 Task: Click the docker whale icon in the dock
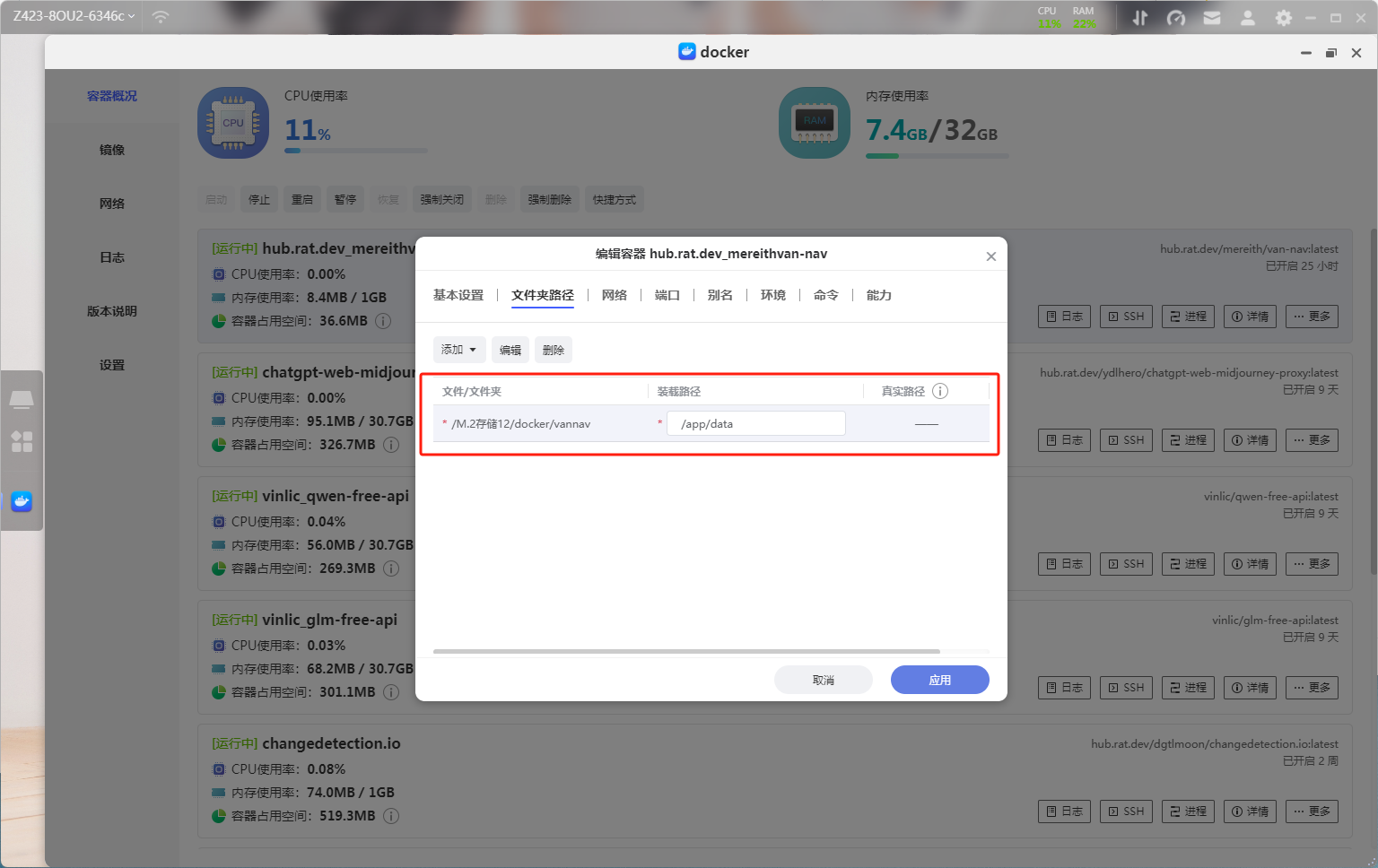tap(22, 501)
